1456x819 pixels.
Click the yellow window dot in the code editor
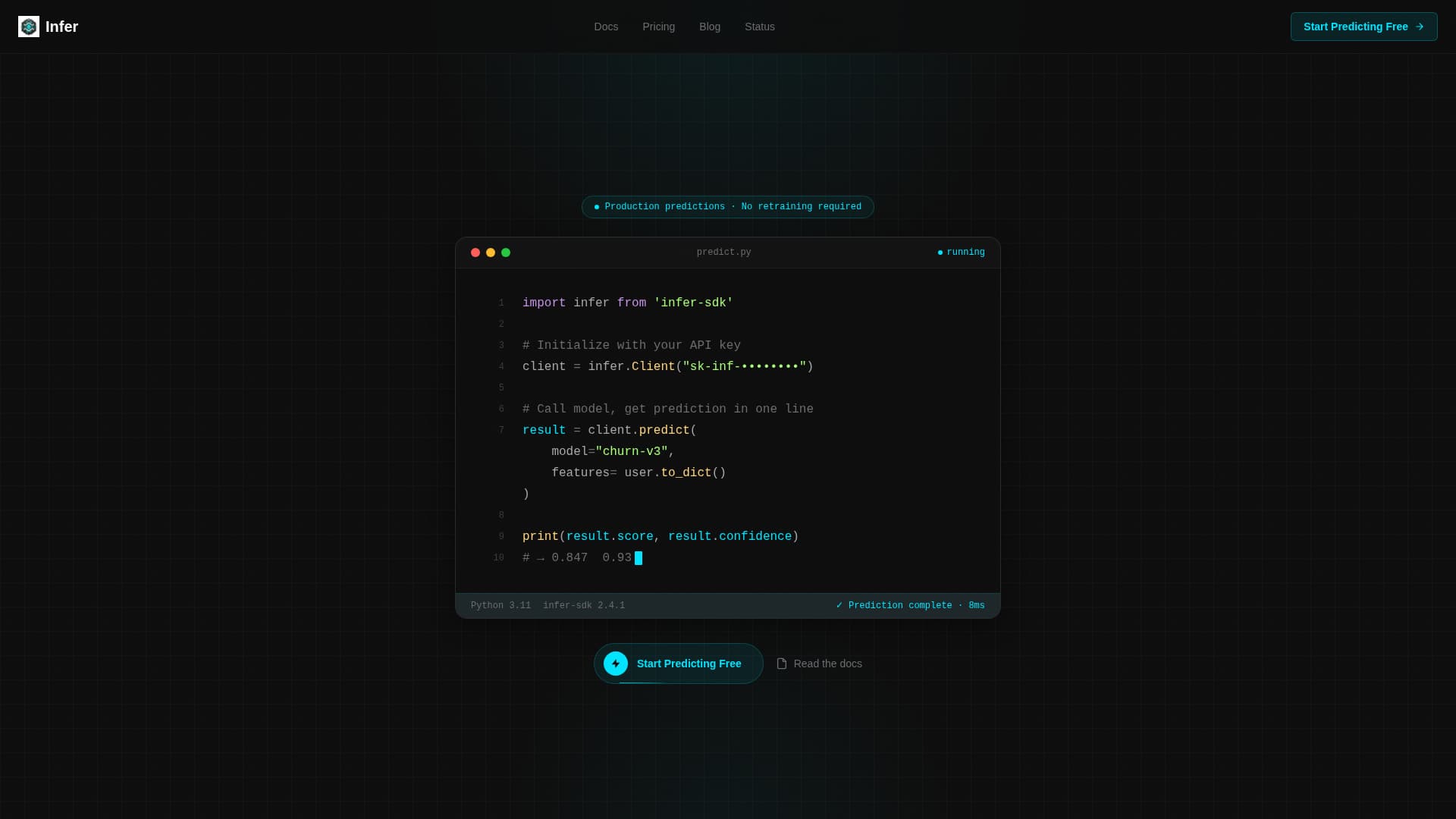(491, 253)
